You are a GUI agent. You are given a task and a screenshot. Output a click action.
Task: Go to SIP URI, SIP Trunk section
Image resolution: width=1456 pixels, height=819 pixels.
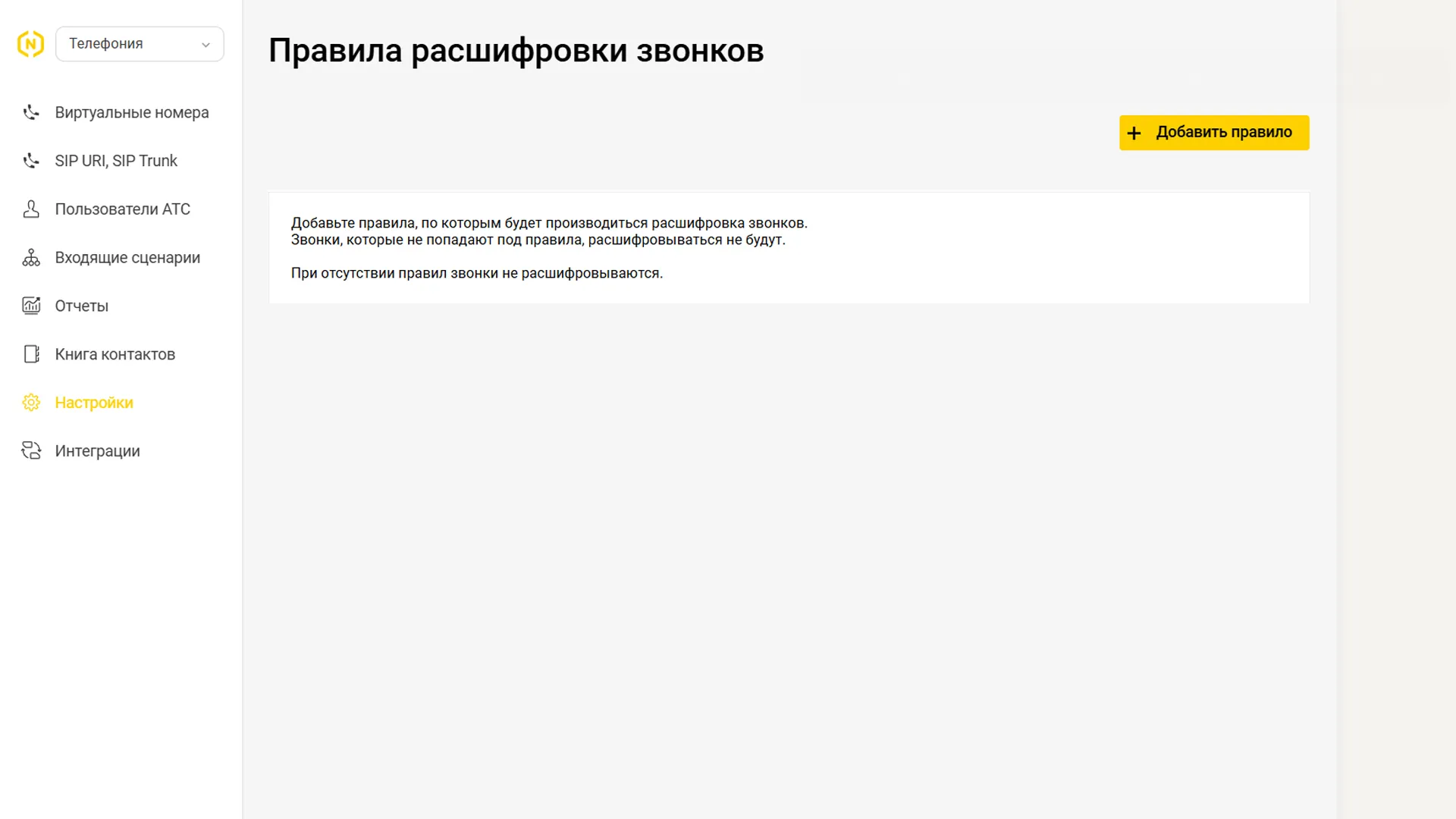tap(115, 161)
